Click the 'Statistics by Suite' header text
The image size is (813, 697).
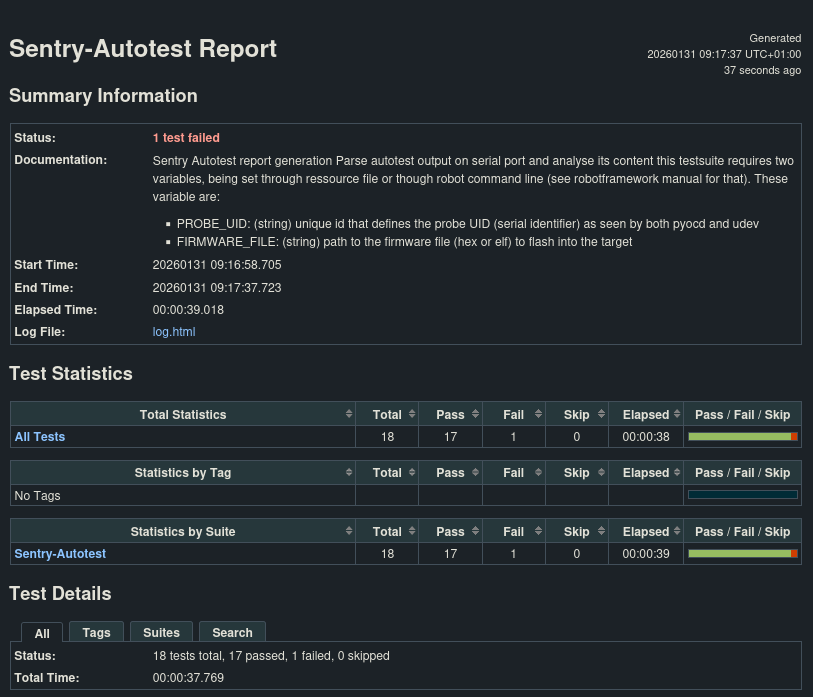[183, 532]
